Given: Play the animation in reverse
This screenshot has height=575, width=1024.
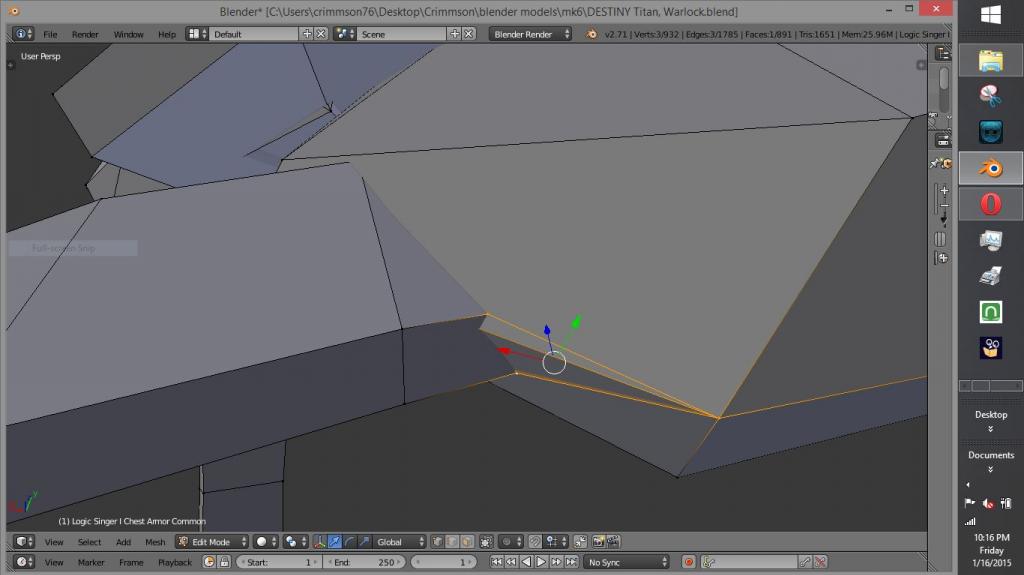Looking at the screenshot, I should pos(526,562).
